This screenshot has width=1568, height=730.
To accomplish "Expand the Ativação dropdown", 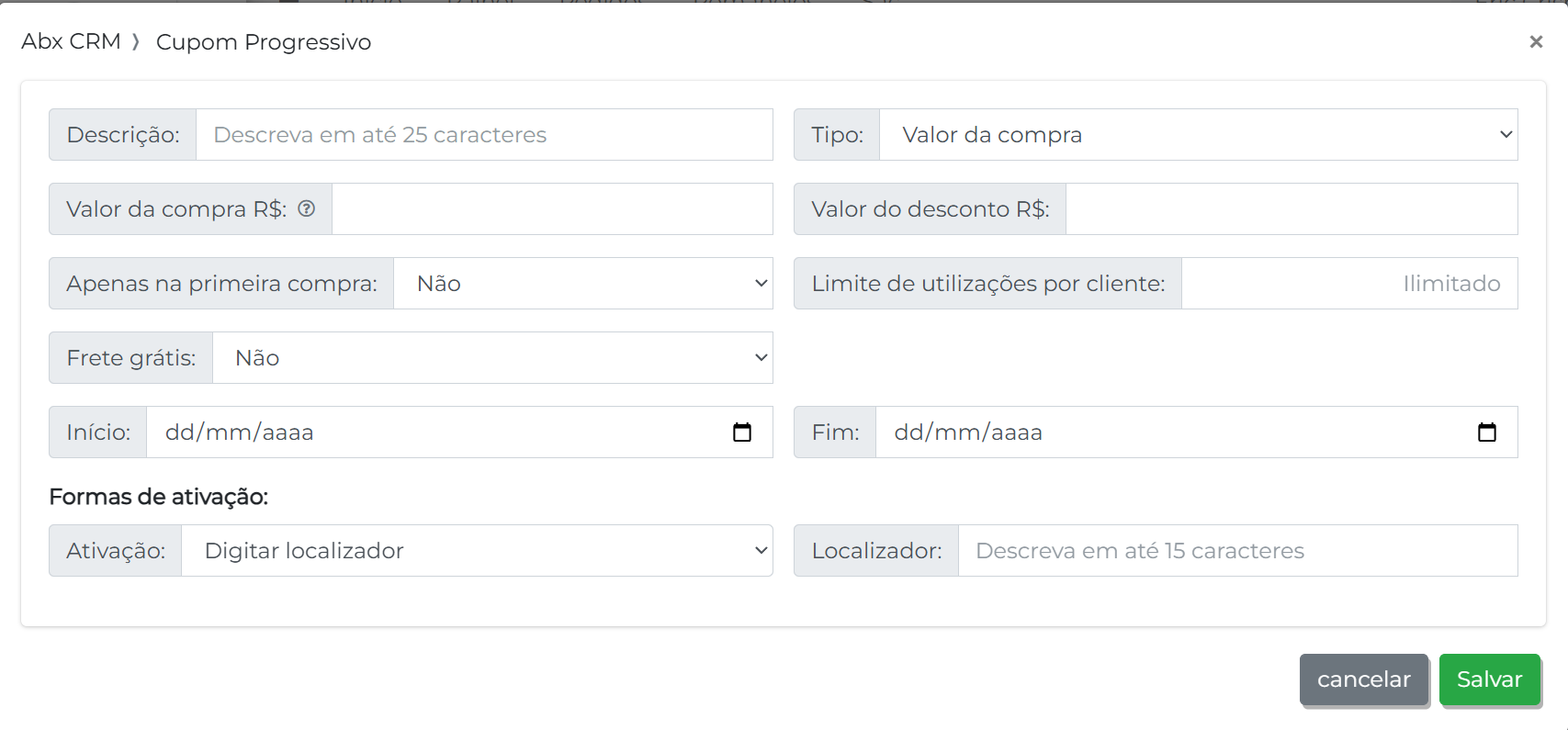I will tap(477, 551).
